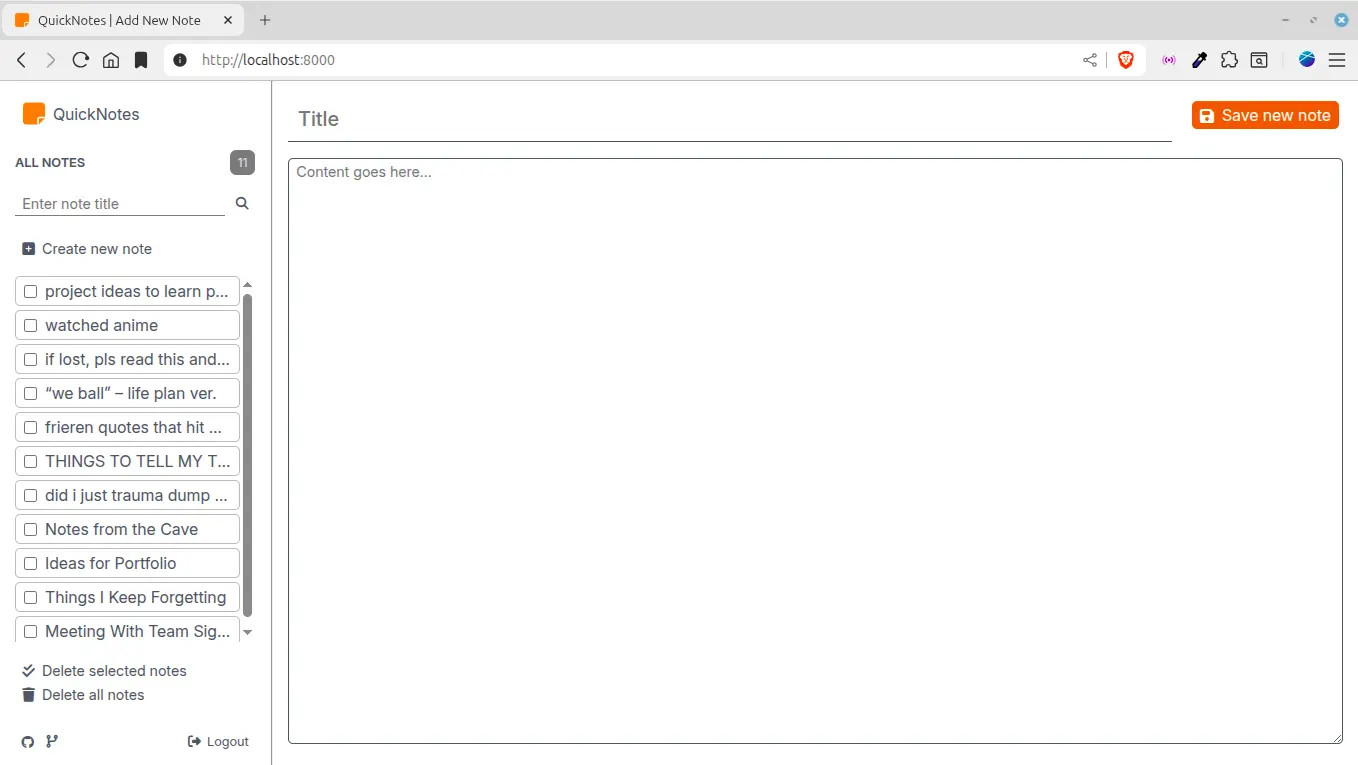Switch to the QuickNotes browser tab
This screenshot has height=765, width=1358.
(120, 19)
